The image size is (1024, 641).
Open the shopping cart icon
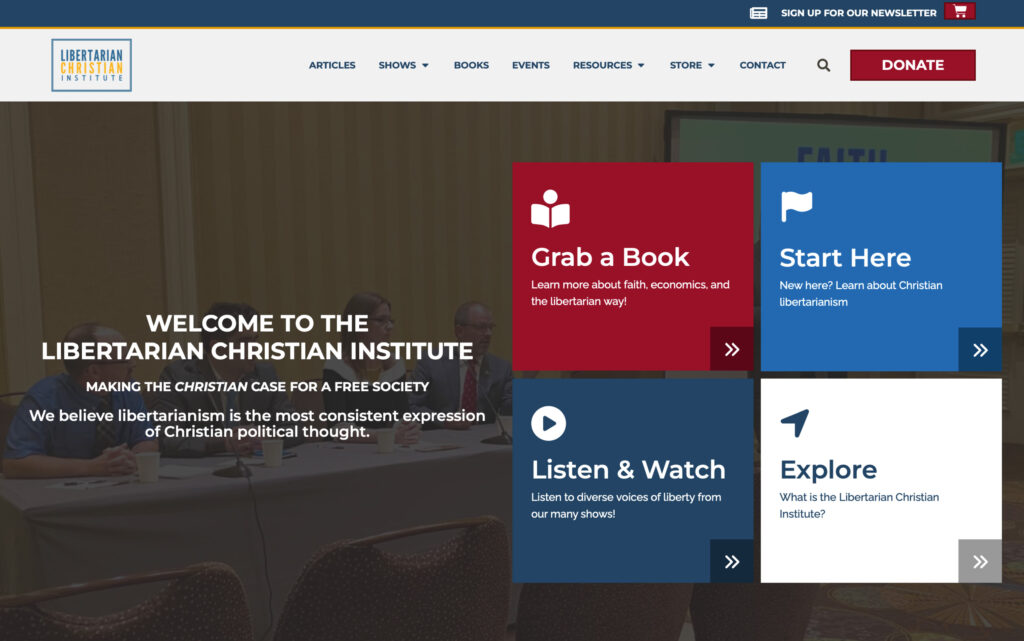pyautogui.click(x=959, y=11)
